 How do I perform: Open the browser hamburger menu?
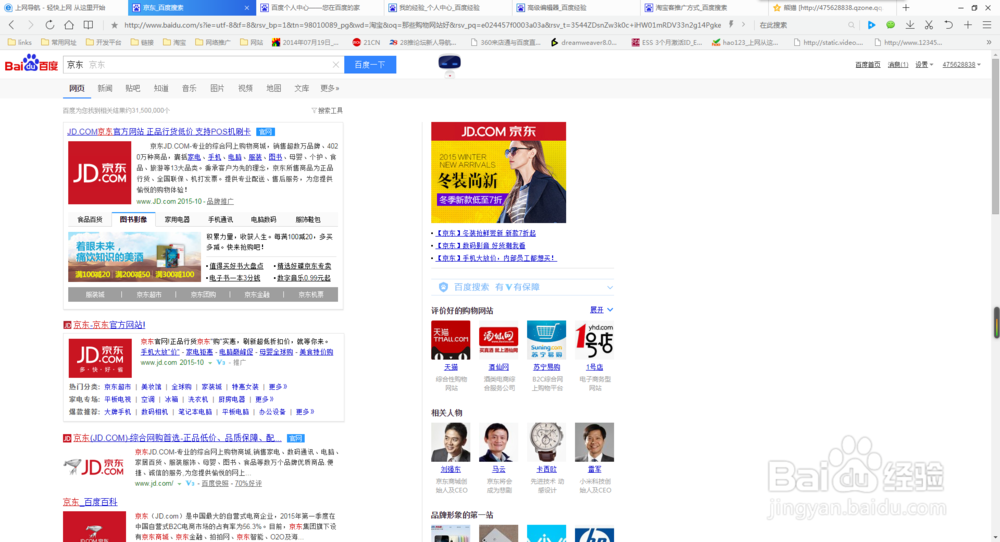987,25
